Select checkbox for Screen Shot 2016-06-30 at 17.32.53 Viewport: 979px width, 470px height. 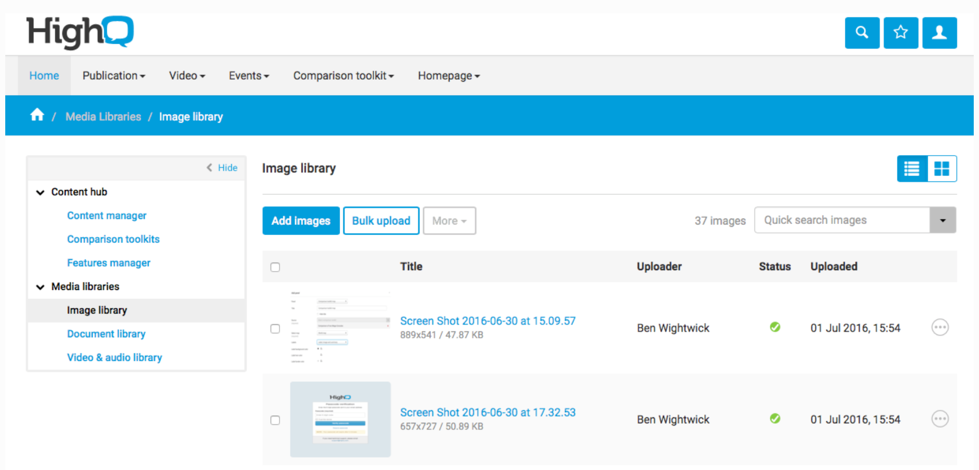pyautogui.click(x=275, y=420)
